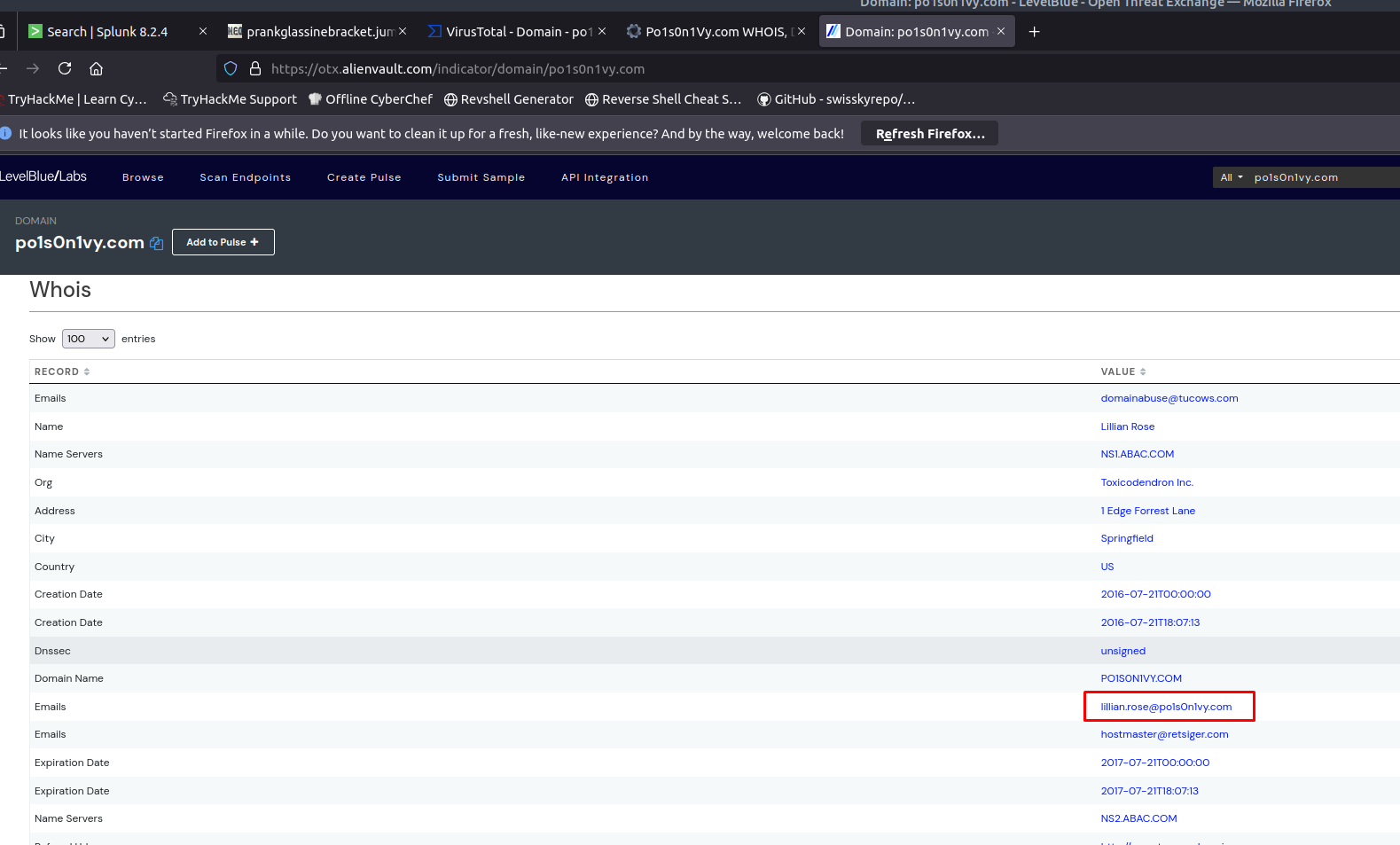
Task: Close the OTX Domain tab
Action: click(x=1001, y=31)
